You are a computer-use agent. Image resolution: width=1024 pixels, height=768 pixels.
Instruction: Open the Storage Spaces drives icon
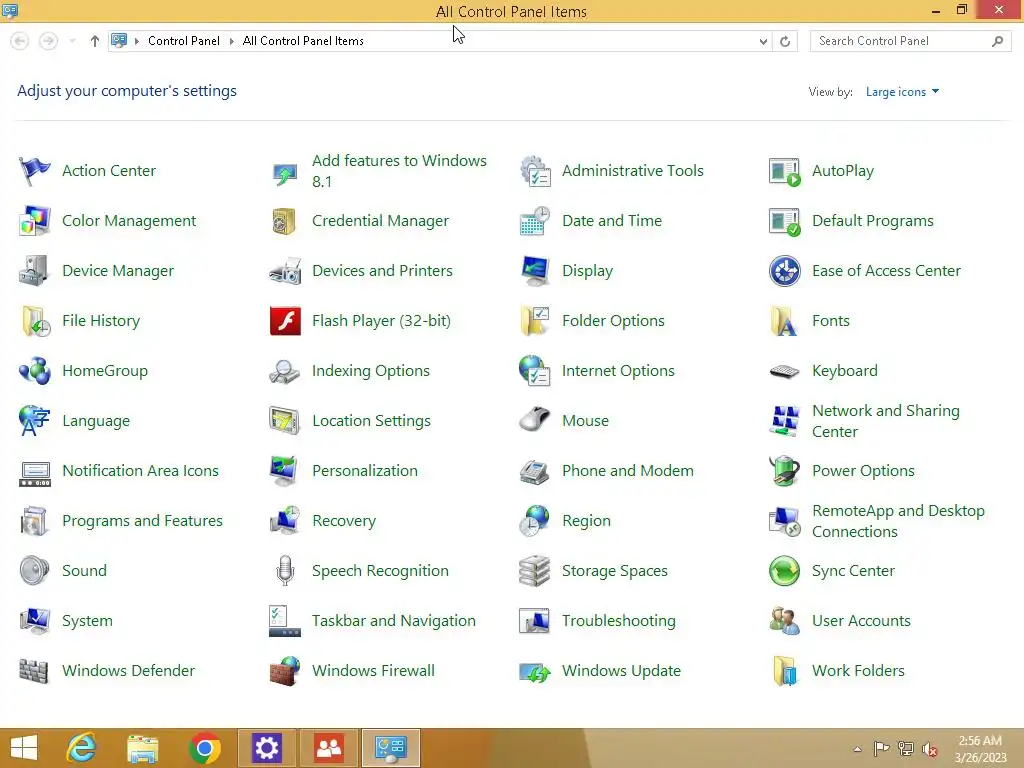[535, 571]
